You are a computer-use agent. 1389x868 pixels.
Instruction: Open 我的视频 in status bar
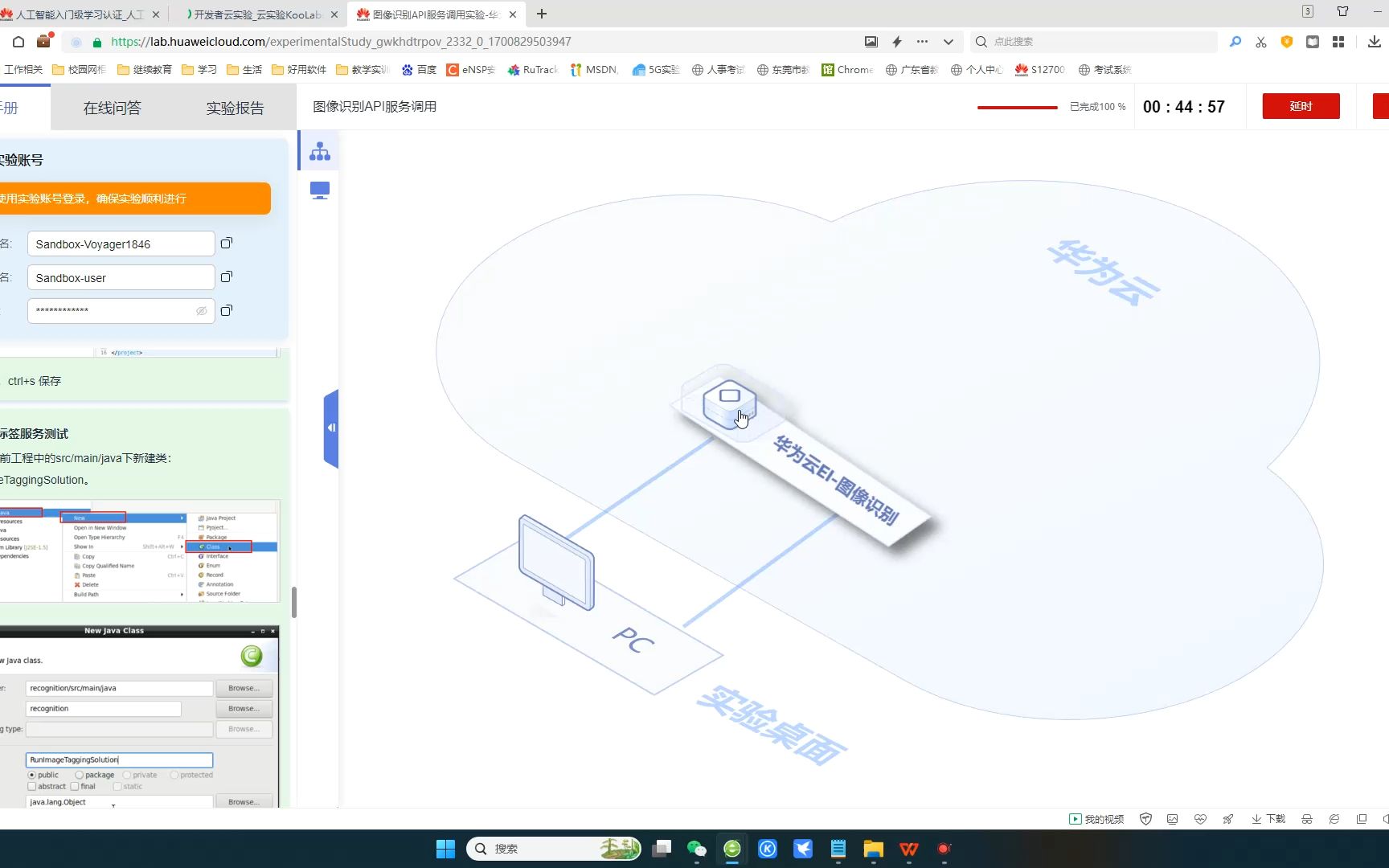pos(1096,819)
